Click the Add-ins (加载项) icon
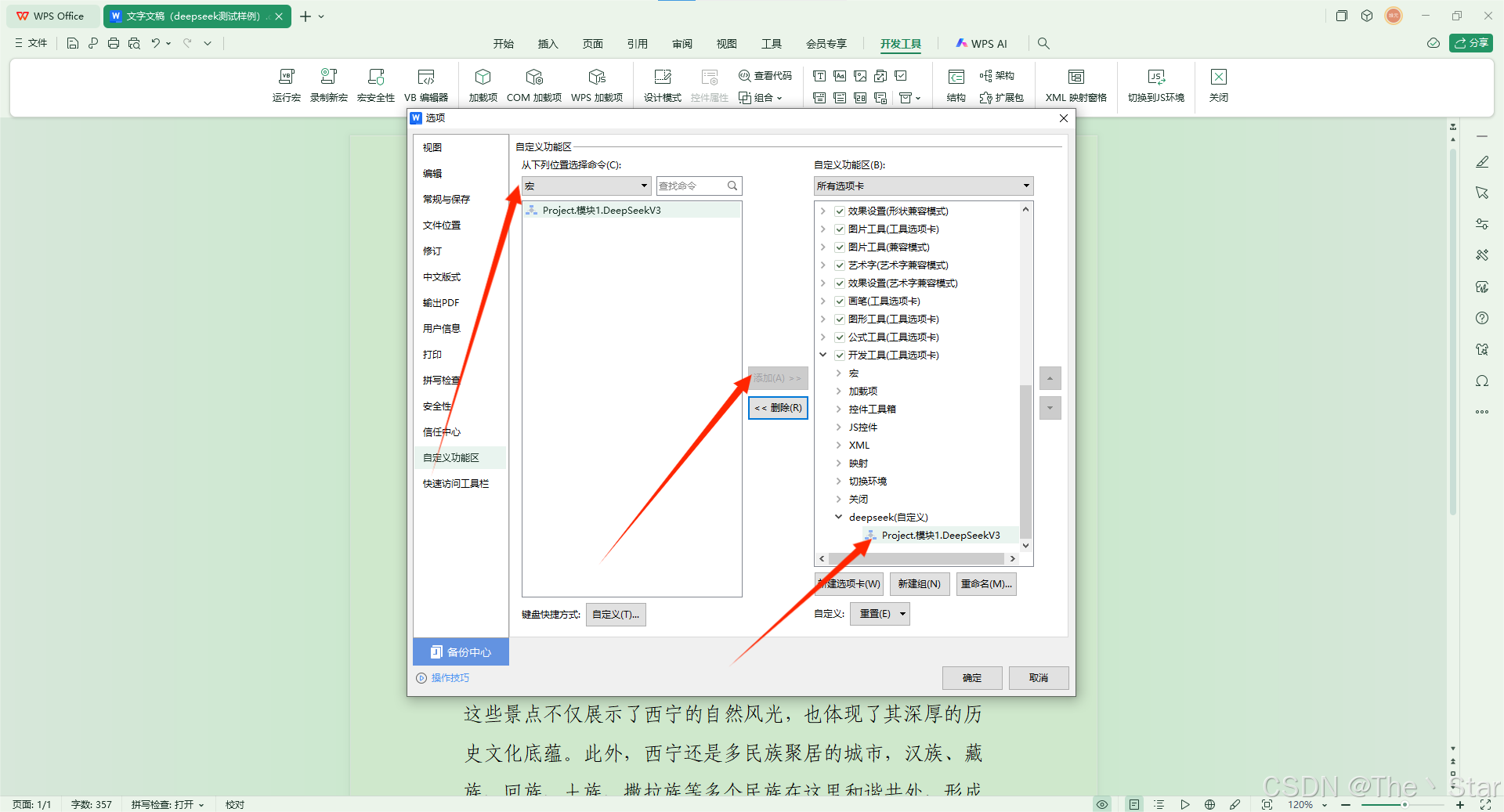 (483, 85)
